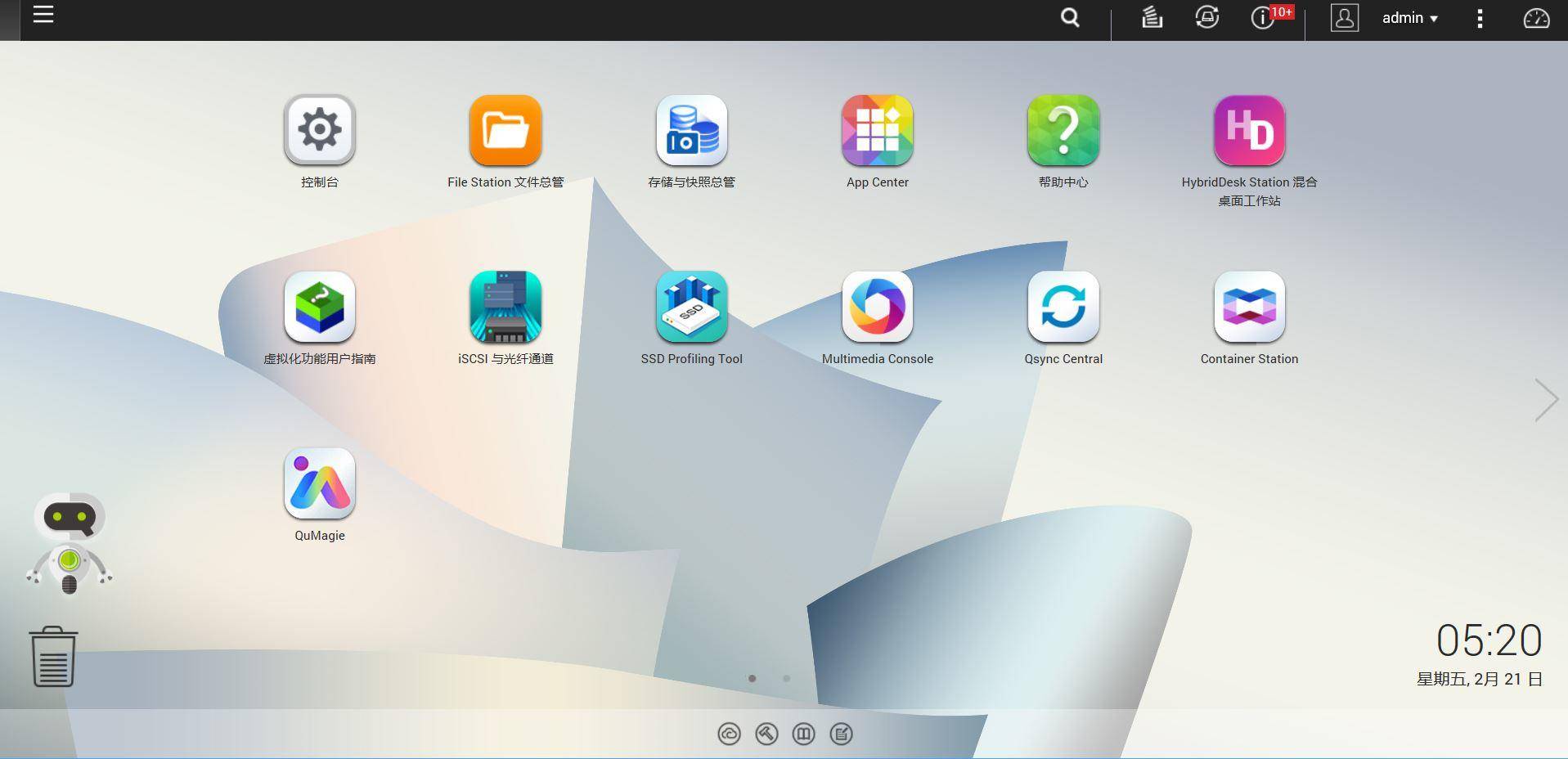Open HybridDesk Station icon

click(x=1249, y=130)
